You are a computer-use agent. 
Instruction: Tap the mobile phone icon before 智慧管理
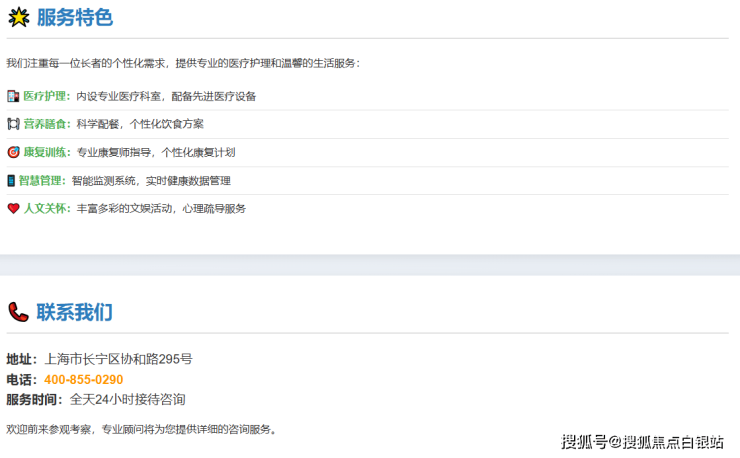(x=12, y=181)
